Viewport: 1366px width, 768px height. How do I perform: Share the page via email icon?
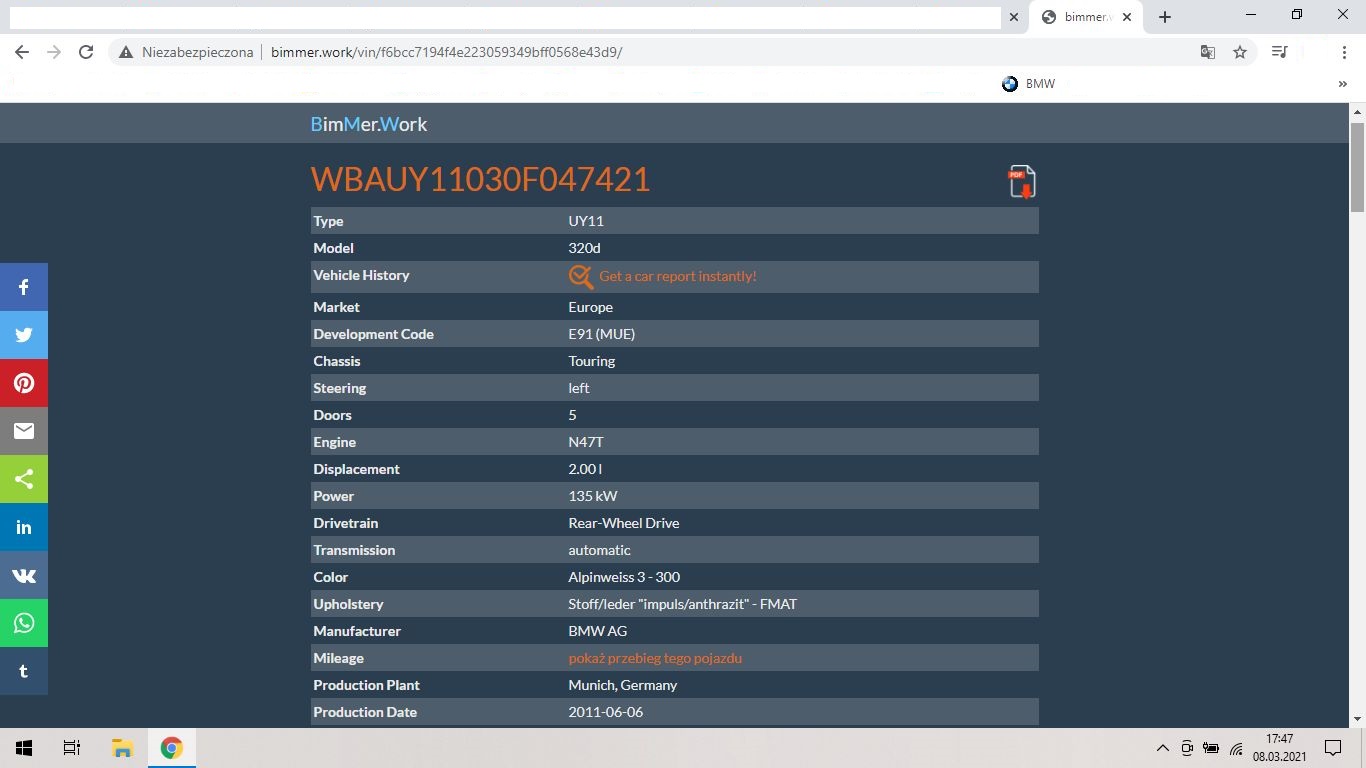(24, 431)
